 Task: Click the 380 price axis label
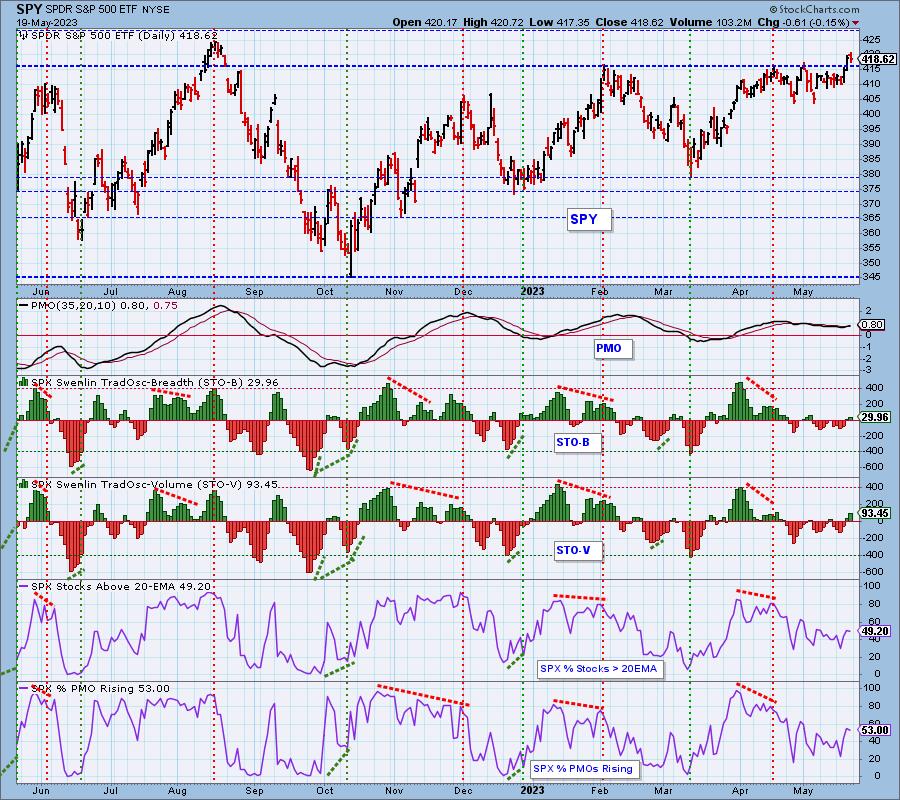(x=871, y=173)
